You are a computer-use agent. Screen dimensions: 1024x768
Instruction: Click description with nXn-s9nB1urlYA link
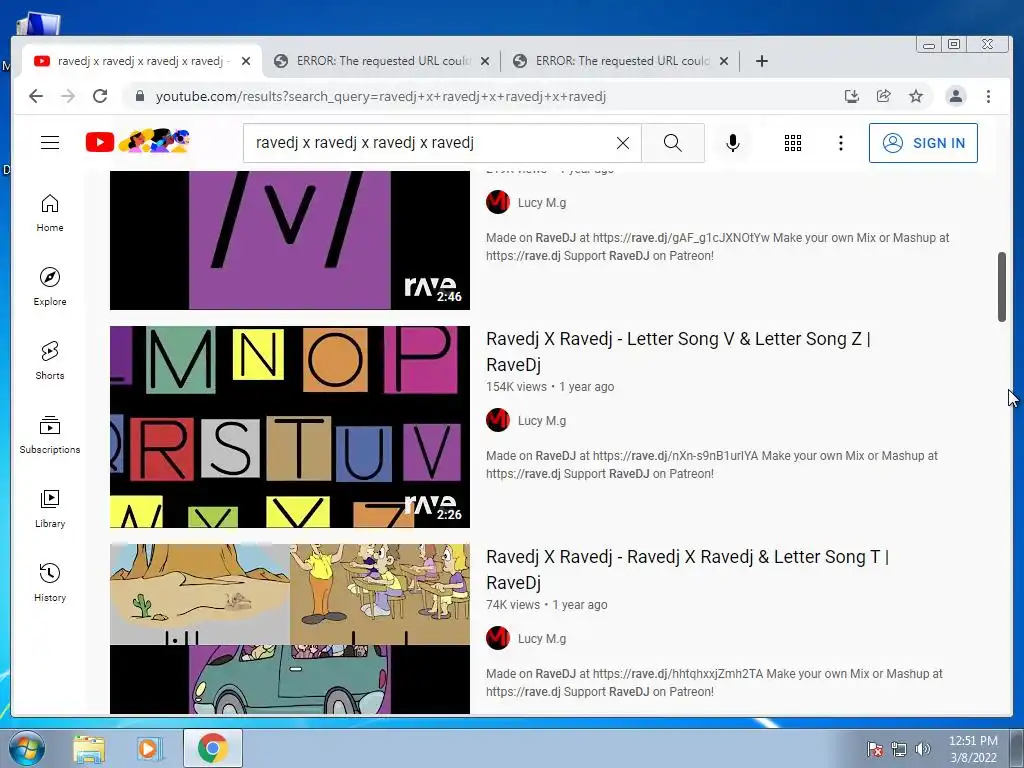(x=712, y=464)
